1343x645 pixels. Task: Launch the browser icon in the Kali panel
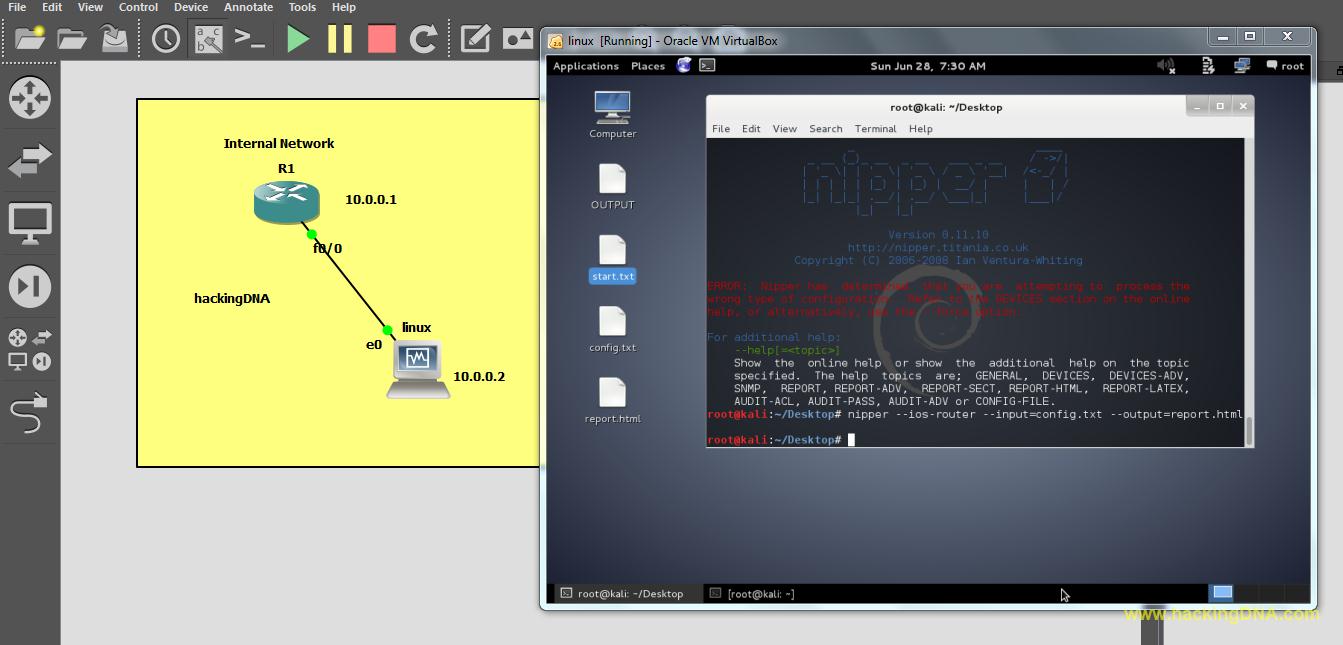[684, 65]
